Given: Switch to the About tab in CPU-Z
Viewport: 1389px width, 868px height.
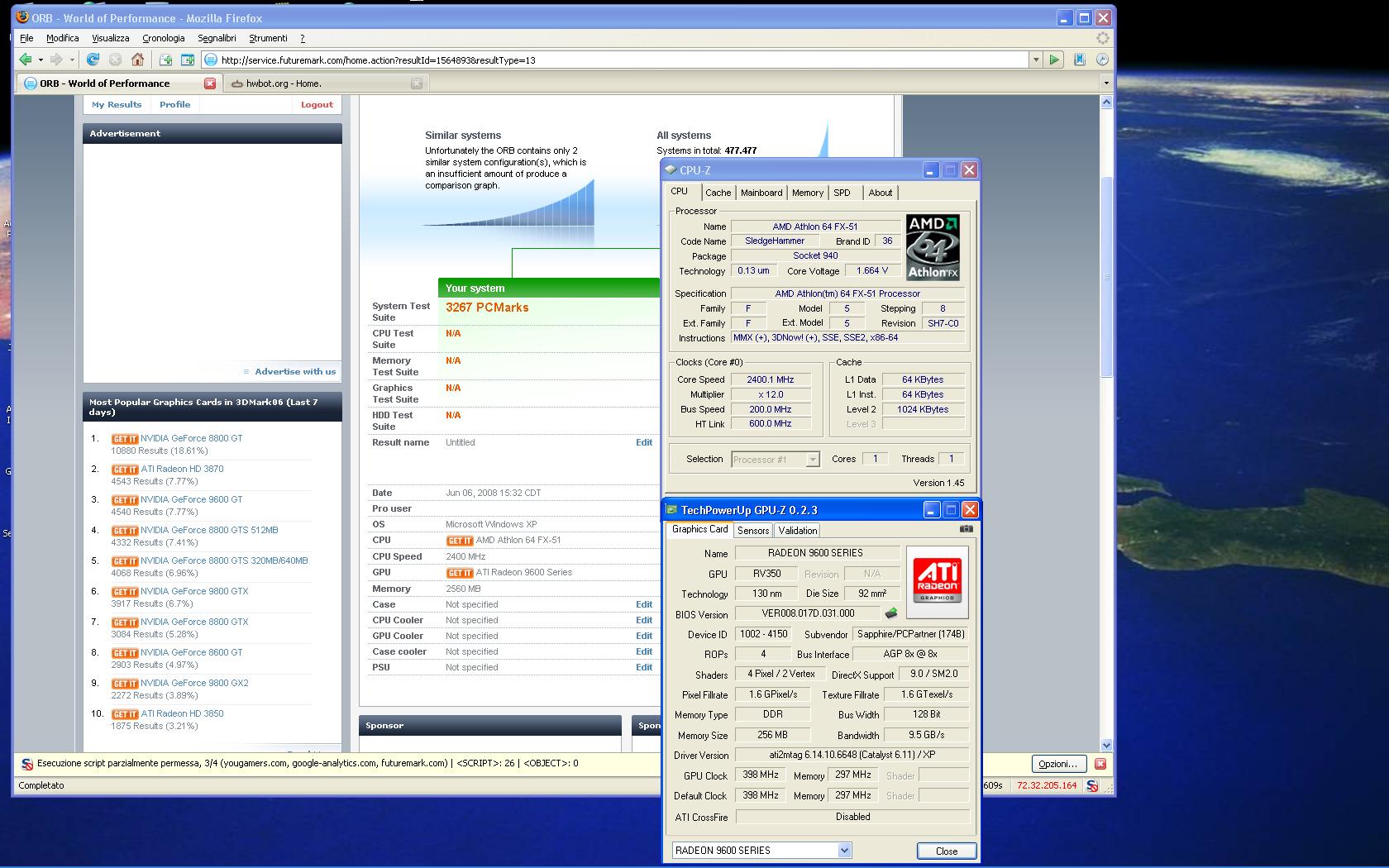Looking at the screenshot, I should click(x=881, y=193).
